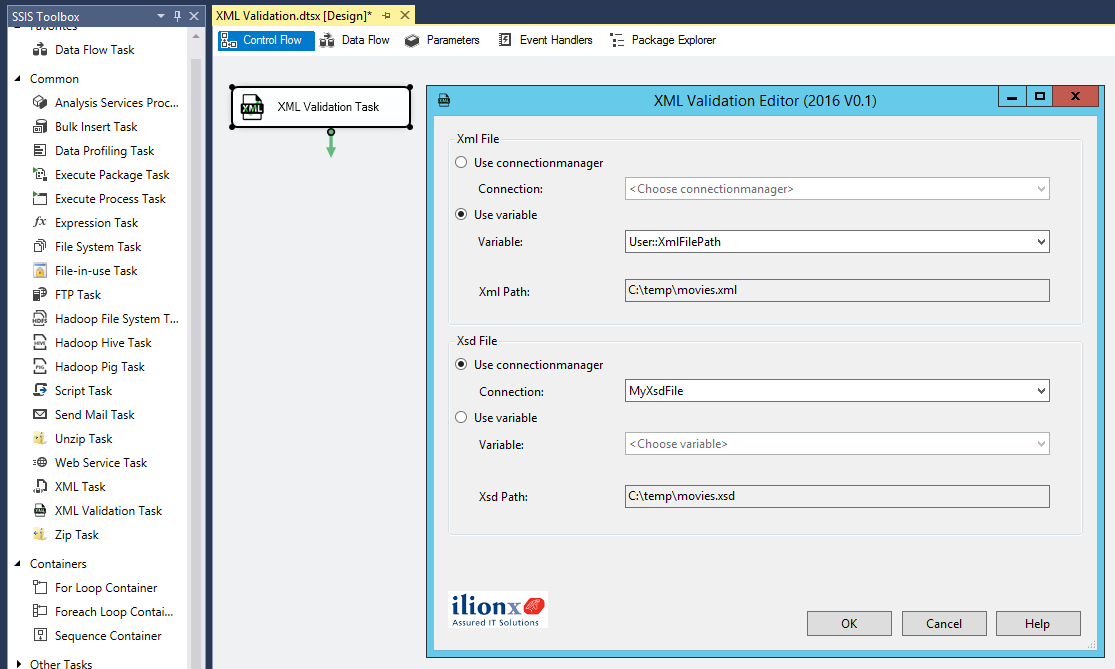This screenshot has width=1115, height=669.
Task: Pick the Web Service Task icon
Action: click(40, 463)
